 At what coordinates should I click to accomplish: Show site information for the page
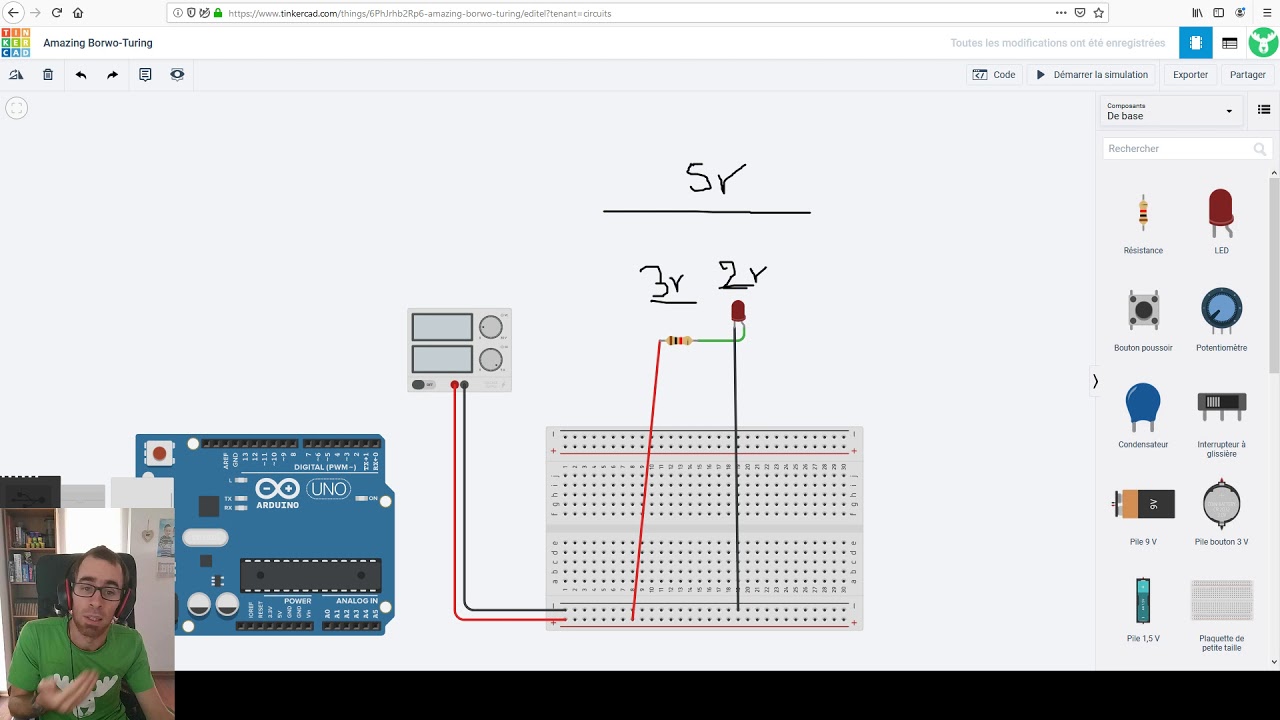[178, 13]
